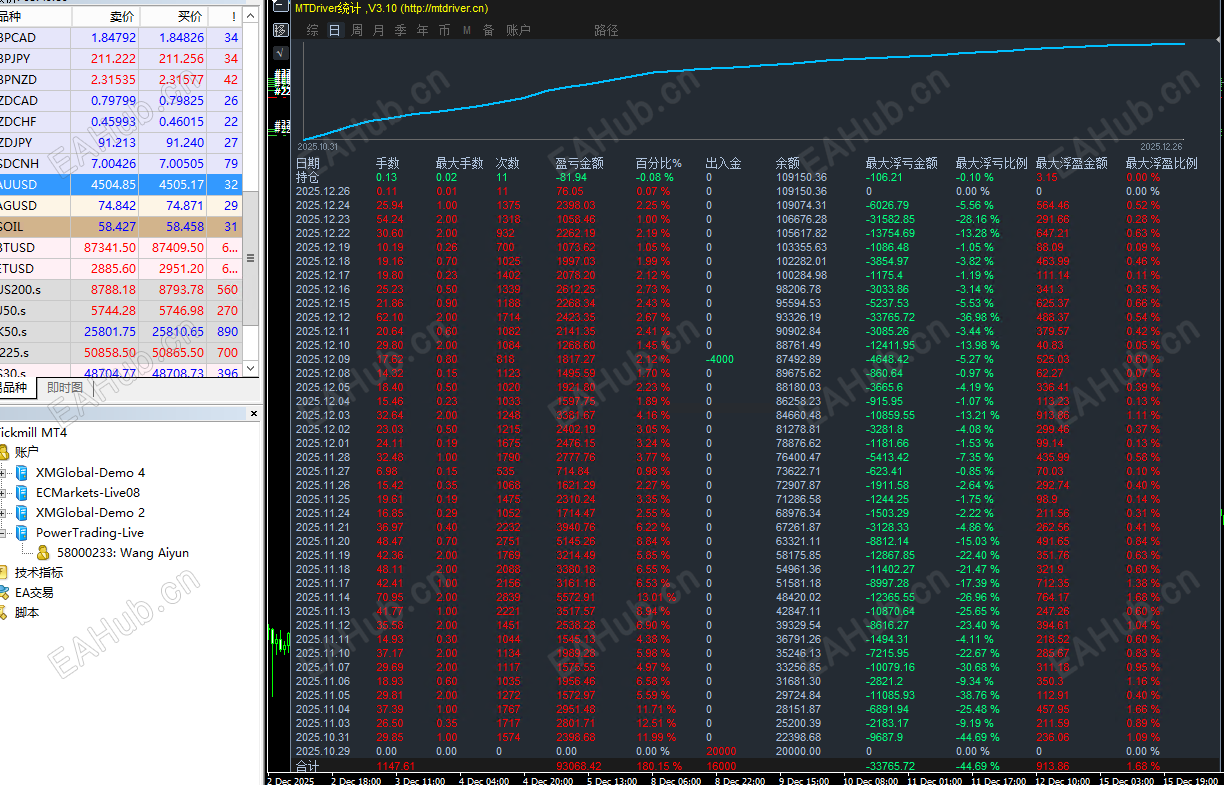Select the Market Watch row with bid 87341.50
This screenshot has height=785, width=1224.
click(122, 247)
